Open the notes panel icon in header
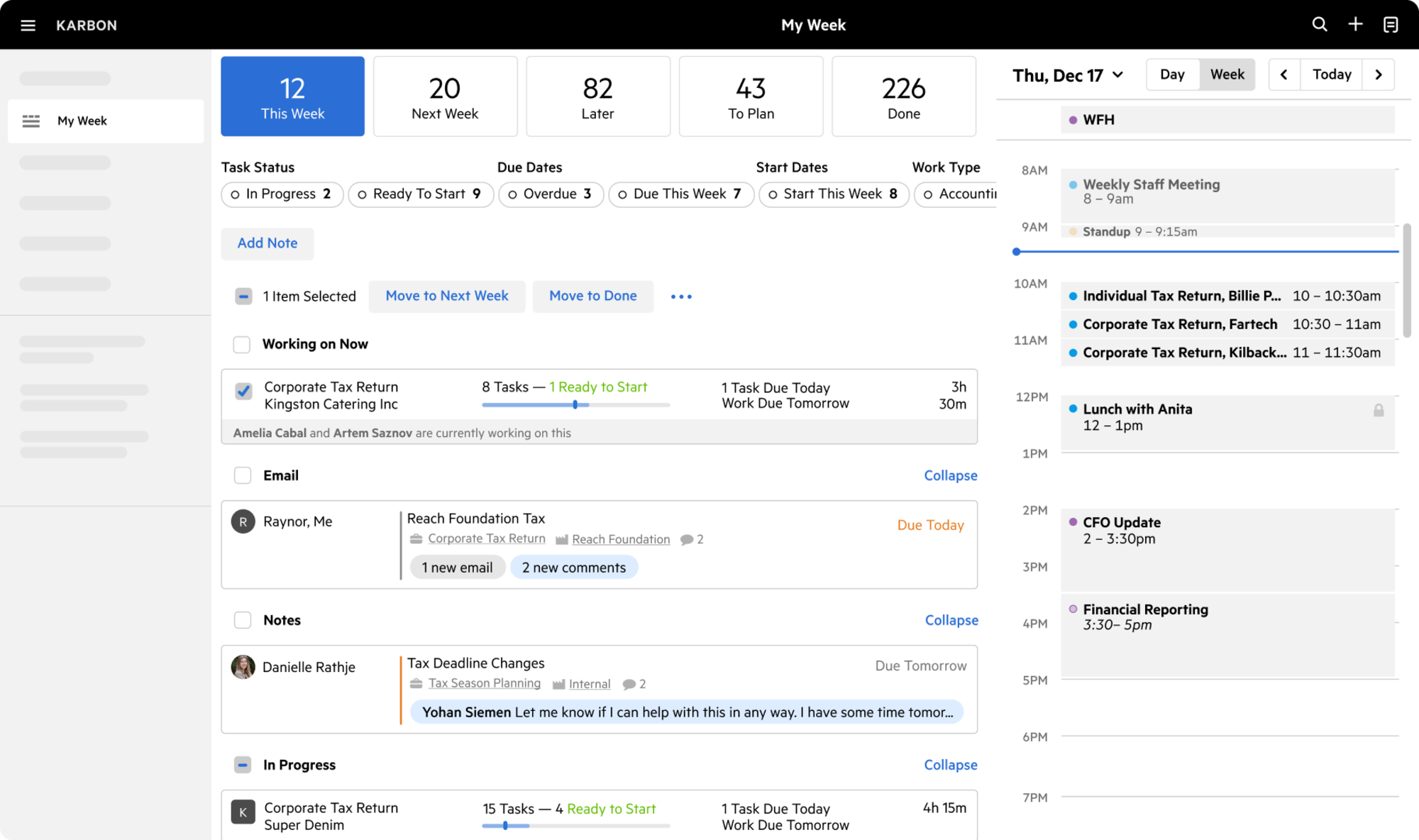Viewport: 1419px width, 840px height. coord(1391,25)
